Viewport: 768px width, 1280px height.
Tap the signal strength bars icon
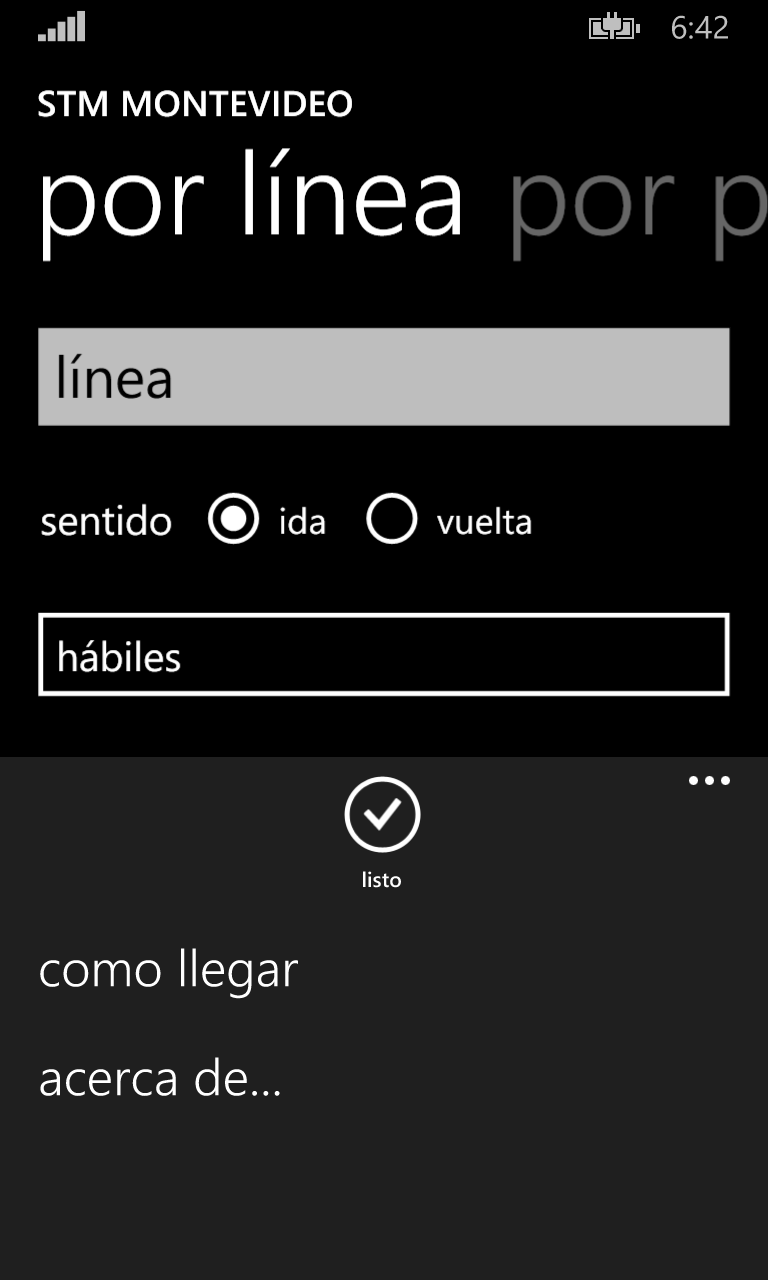[x=62, y=27]
